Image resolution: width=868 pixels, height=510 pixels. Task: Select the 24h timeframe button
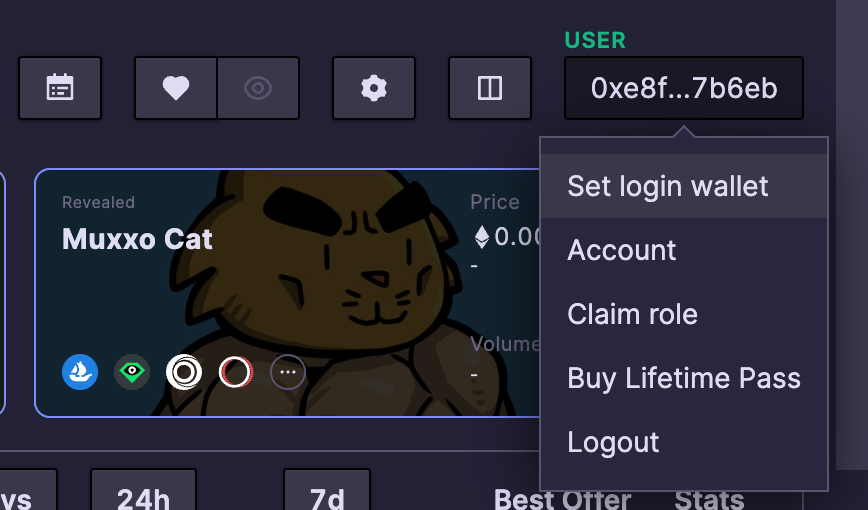[143, 490]
